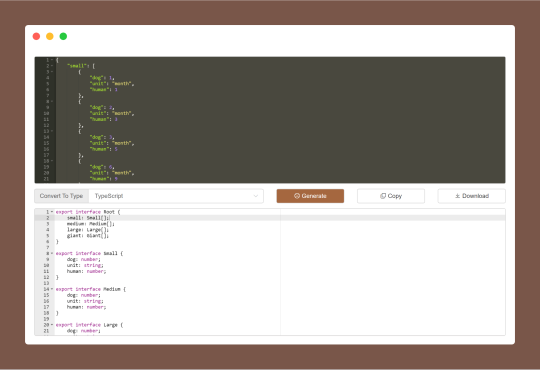Image resolution: width=540 pixels, height=370 pixels.
Task: Click the small: Small[]; output line
Action: (88, 218)
